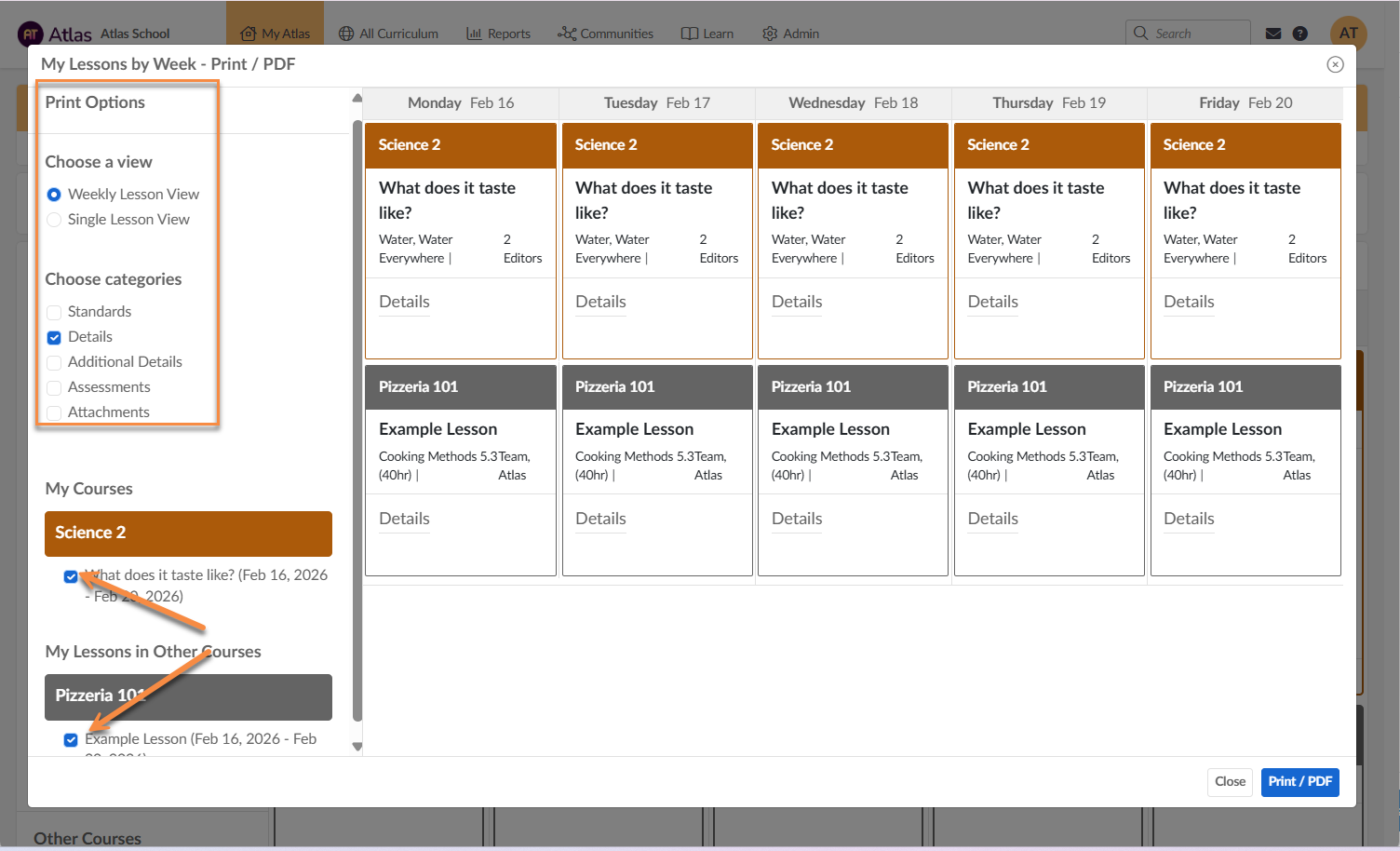Image resolution: width=1400 pixels, height=851 pixels.
Task: Open the AT user avatar
Action: (x=1348, y=34)
